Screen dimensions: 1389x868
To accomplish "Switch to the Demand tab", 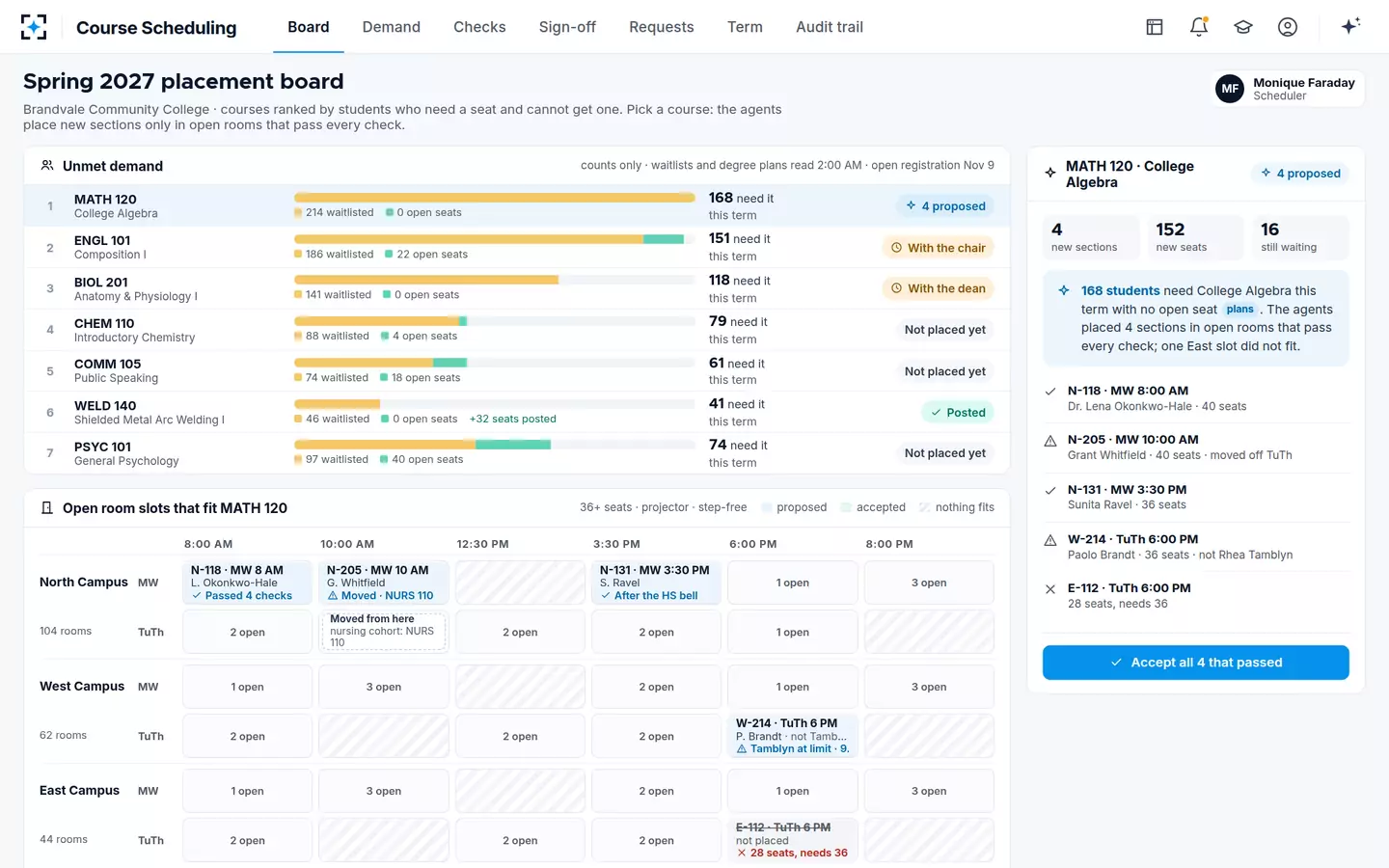I will point(392,27).
